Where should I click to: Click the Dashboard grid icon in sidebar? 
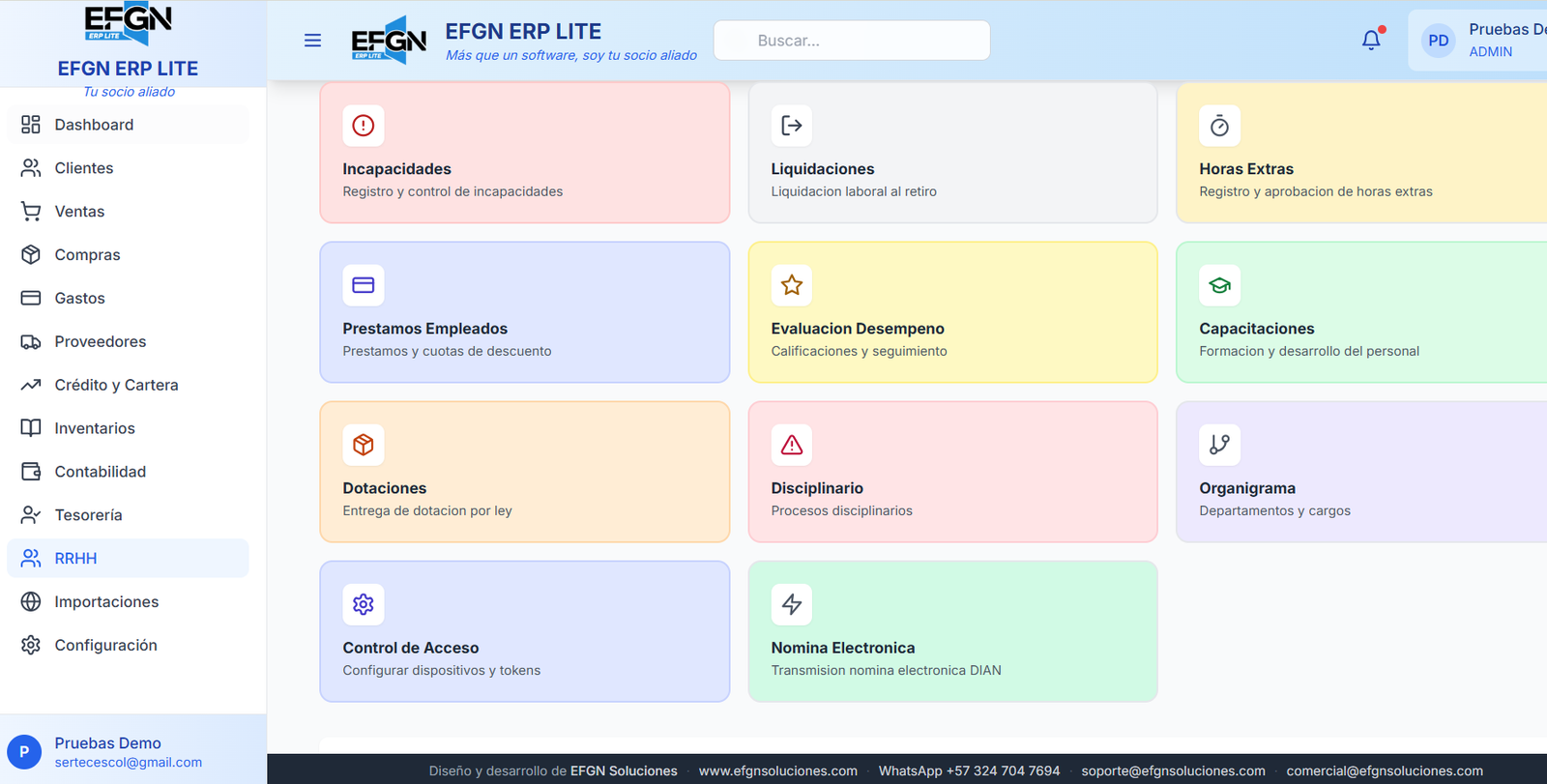point(31,125)
